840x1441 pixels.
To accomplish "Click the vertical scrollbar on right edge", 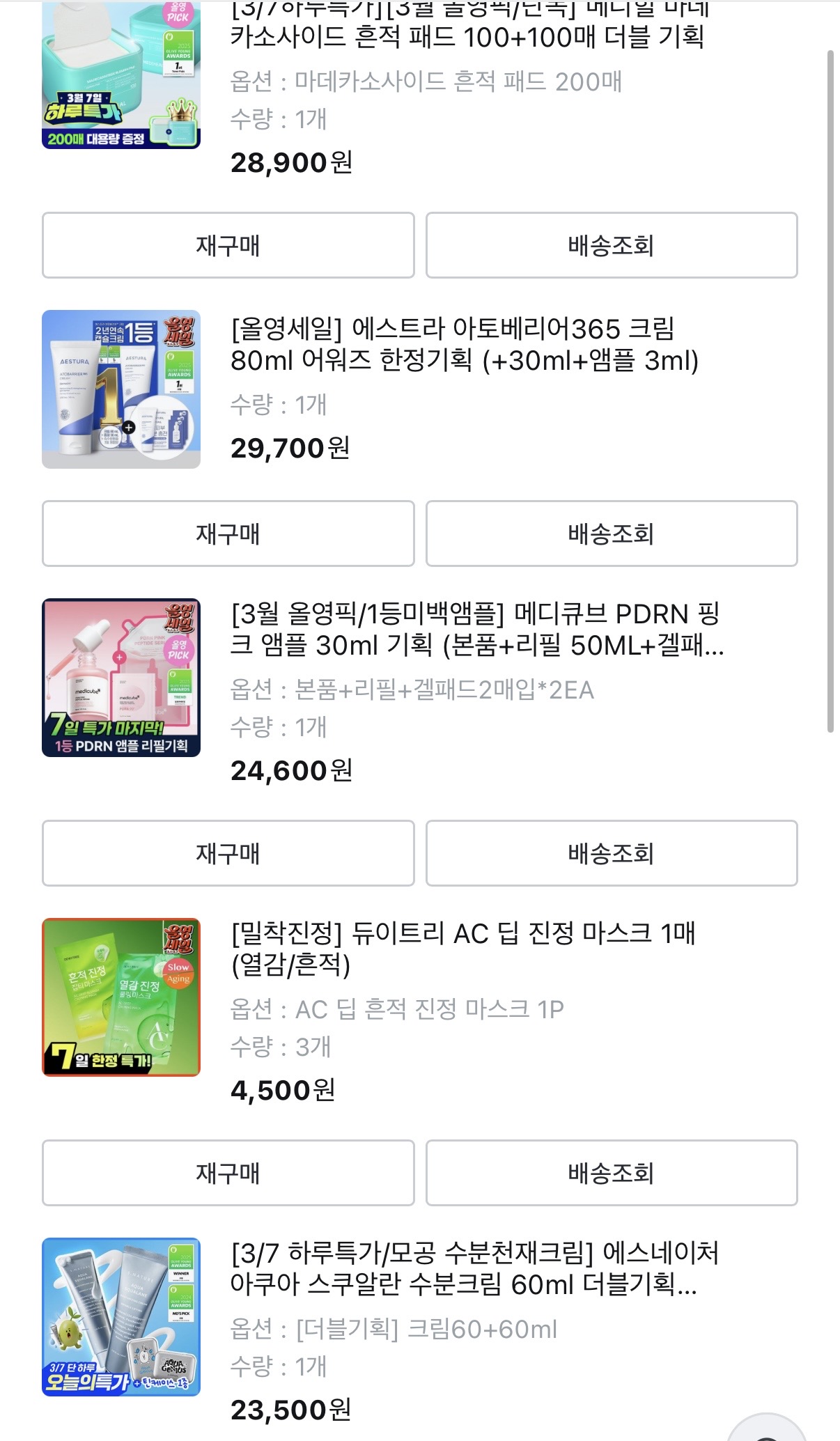I will pyautogui.click(x=830, y=390).
